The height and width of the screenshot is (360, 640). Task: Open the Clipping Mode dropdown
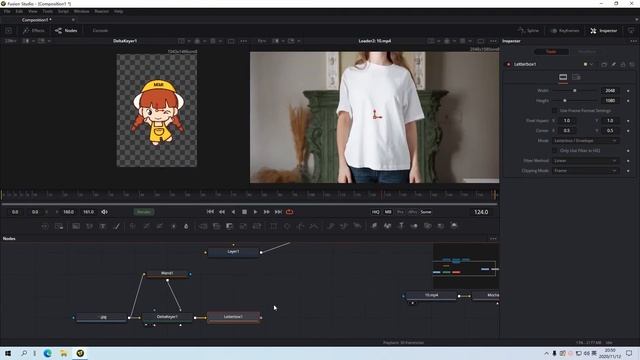pos(586,171)
